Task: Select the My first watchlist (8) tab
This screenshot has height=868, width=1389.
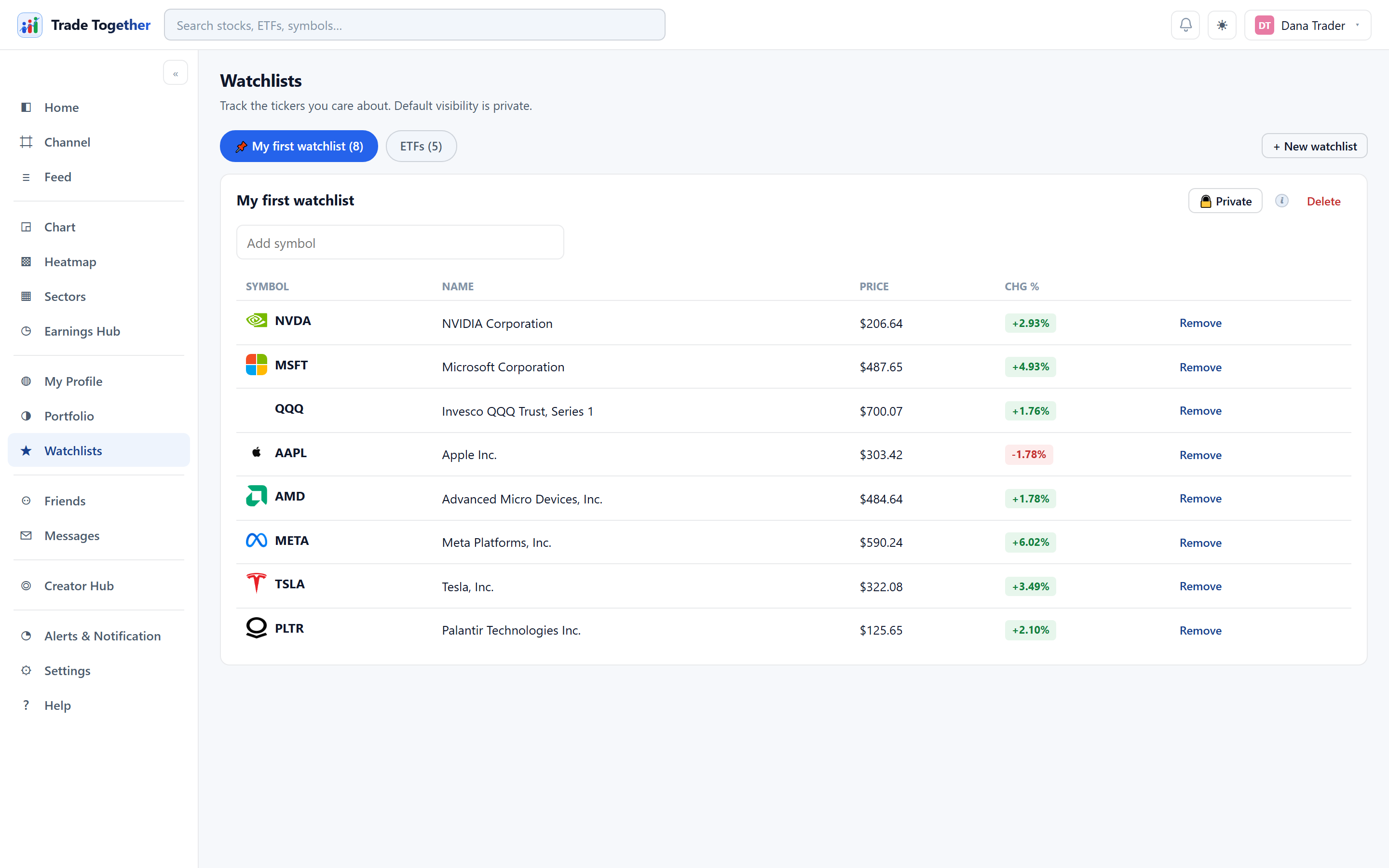Action: pos(299,147)
